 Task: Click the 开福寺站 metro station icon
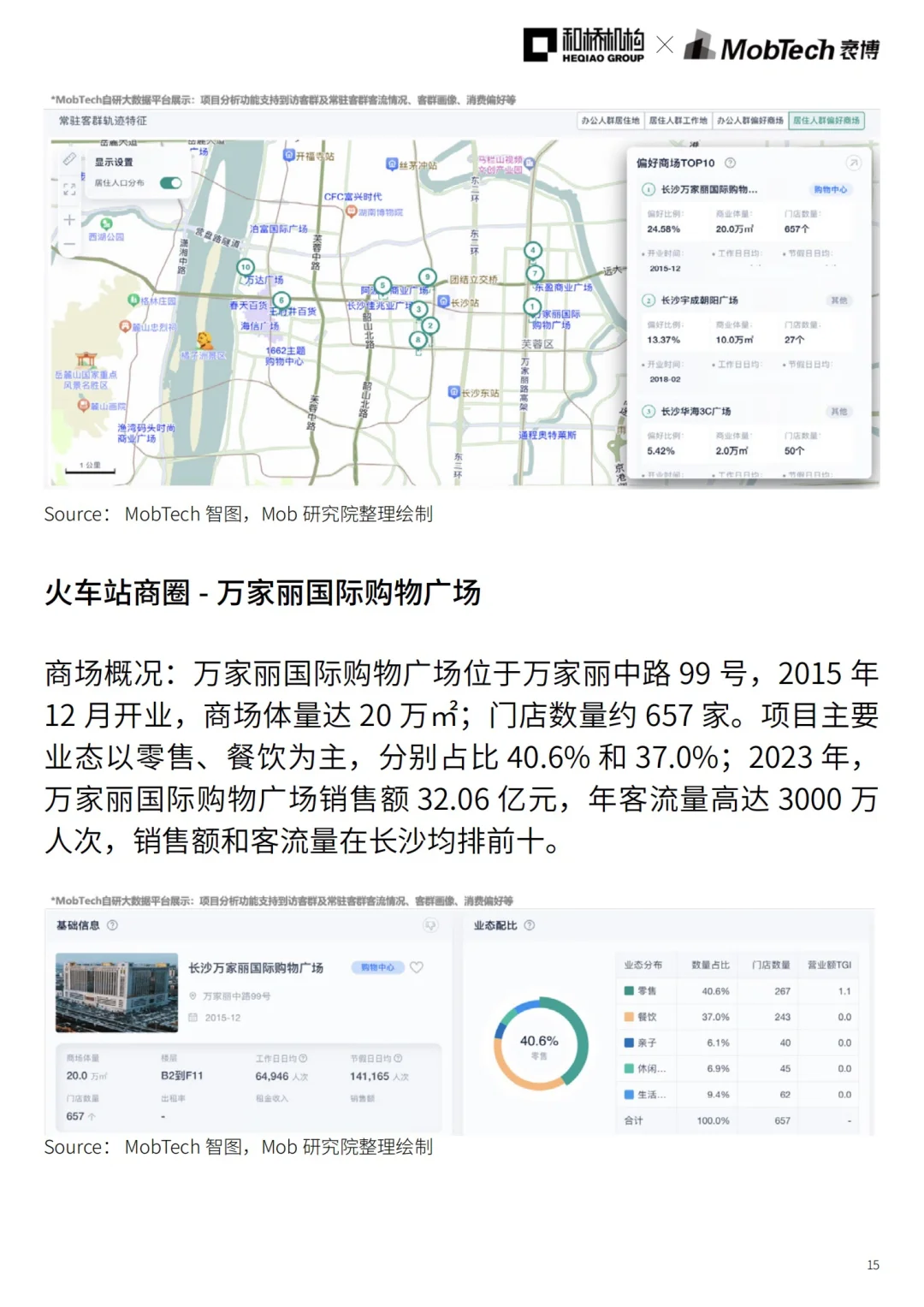[x=289, y=155]
